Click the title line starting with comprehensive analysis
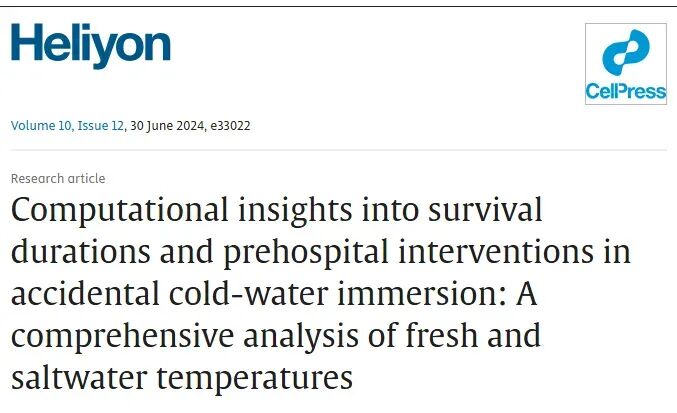 click(276, 336)
